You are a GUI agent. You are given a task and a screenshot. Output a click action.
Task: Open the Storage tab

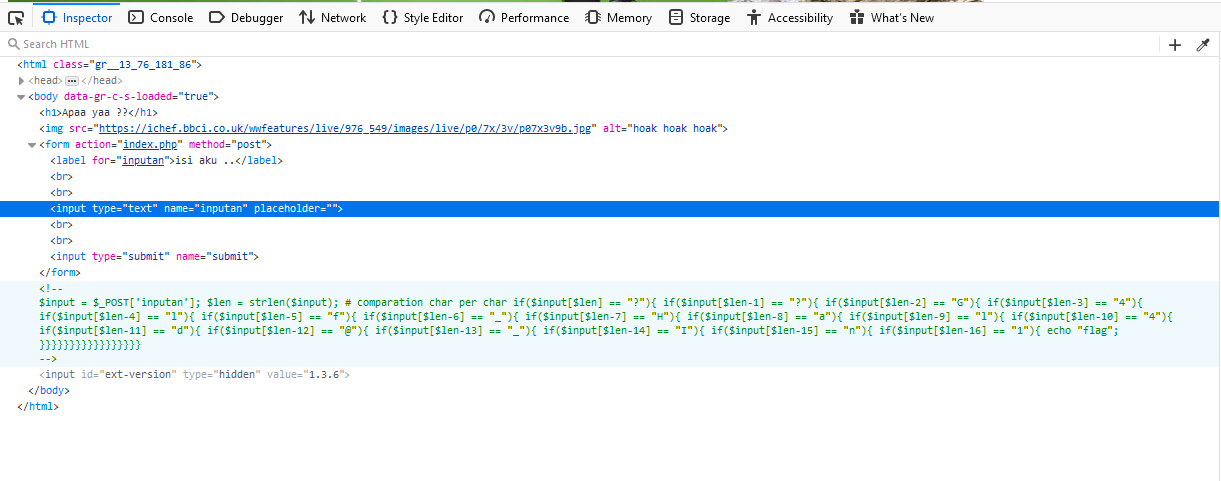[x=700, y=18]
